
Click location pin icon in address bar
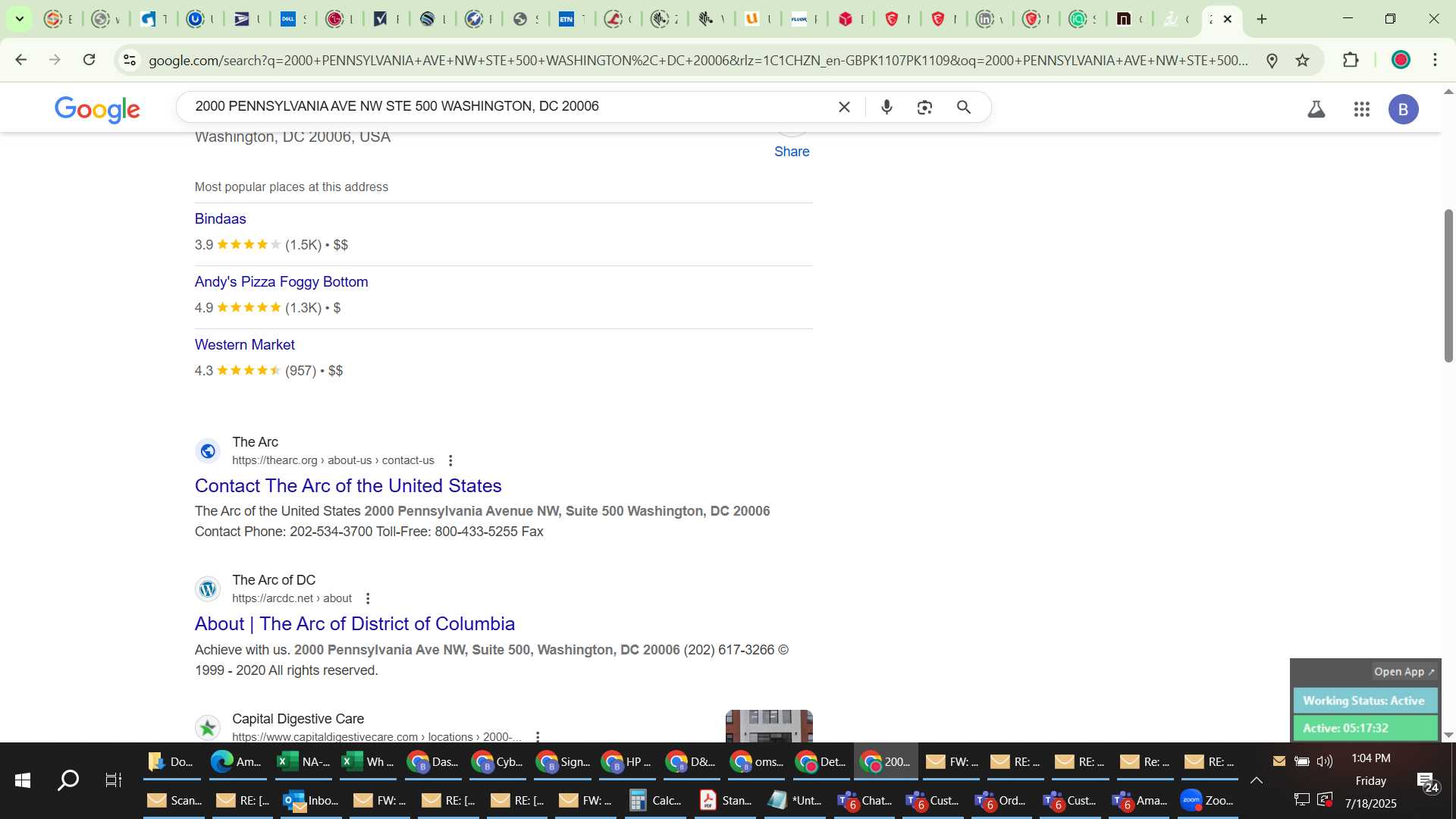pos(1272,61)
